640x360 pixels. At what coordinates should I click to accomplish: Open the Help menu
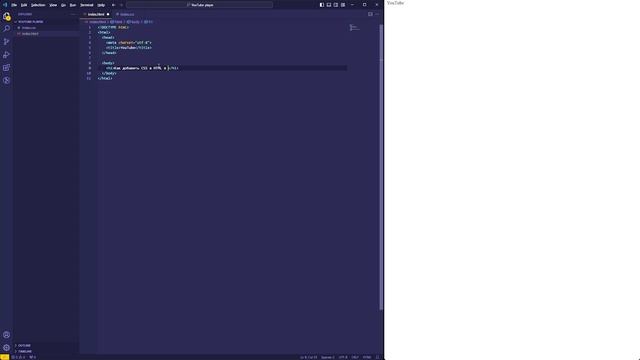[101, 5]
